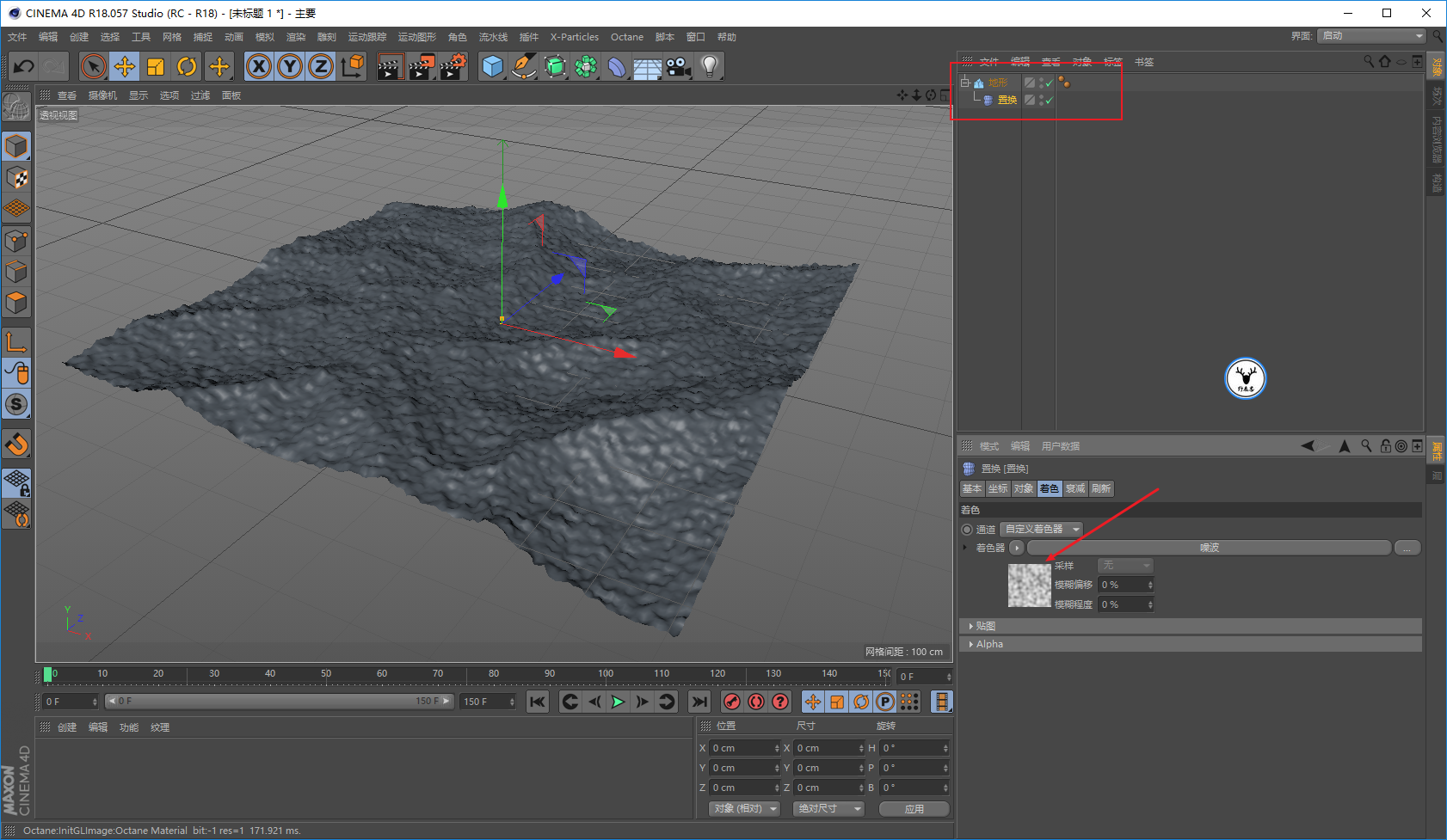The width and height of the screenshot is (1447, 840).
Task: Click the shader ellipsis button
Action: tap(1407, 548)
